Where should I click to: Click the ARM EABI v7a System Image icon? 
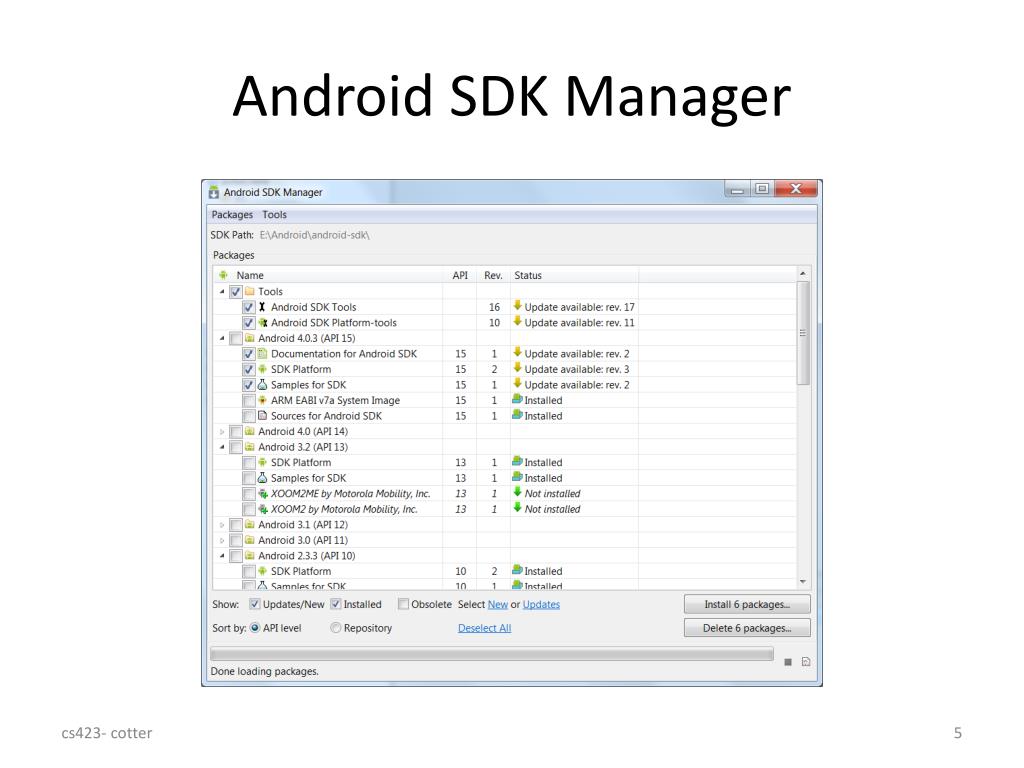pos(263,400)
